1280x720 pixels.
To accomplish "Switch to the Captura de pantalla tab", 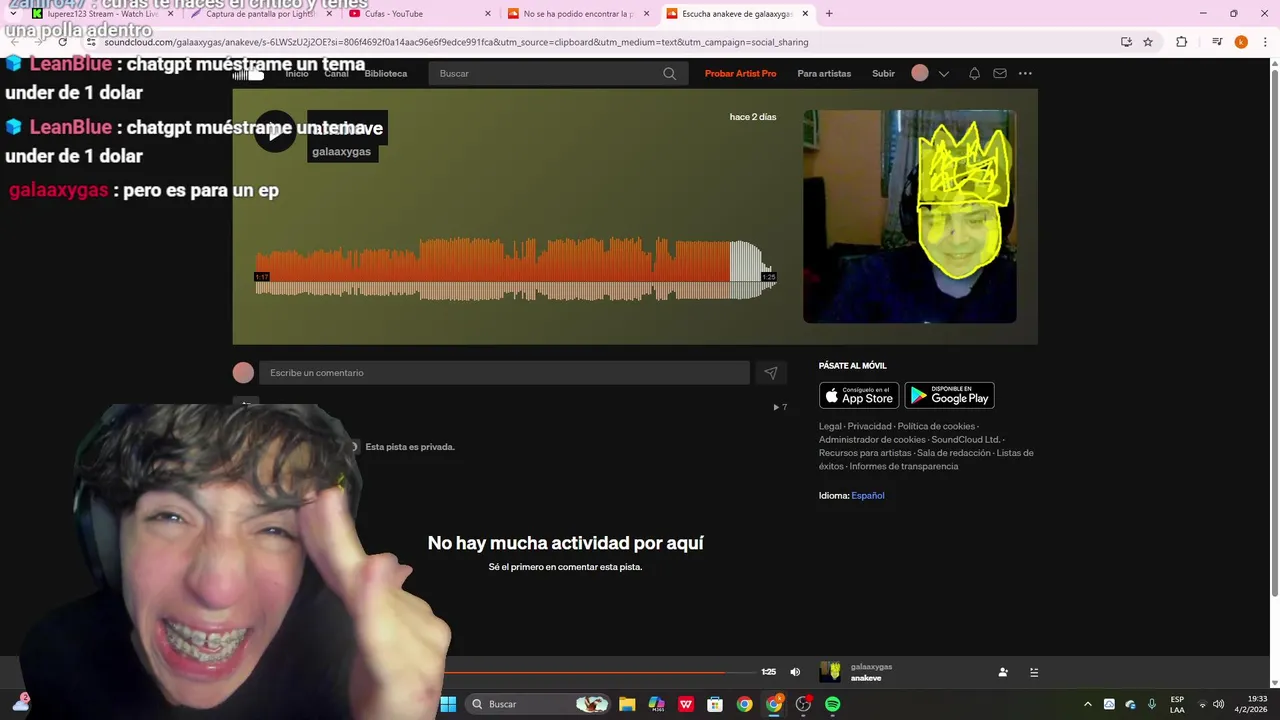I will 261,14.
